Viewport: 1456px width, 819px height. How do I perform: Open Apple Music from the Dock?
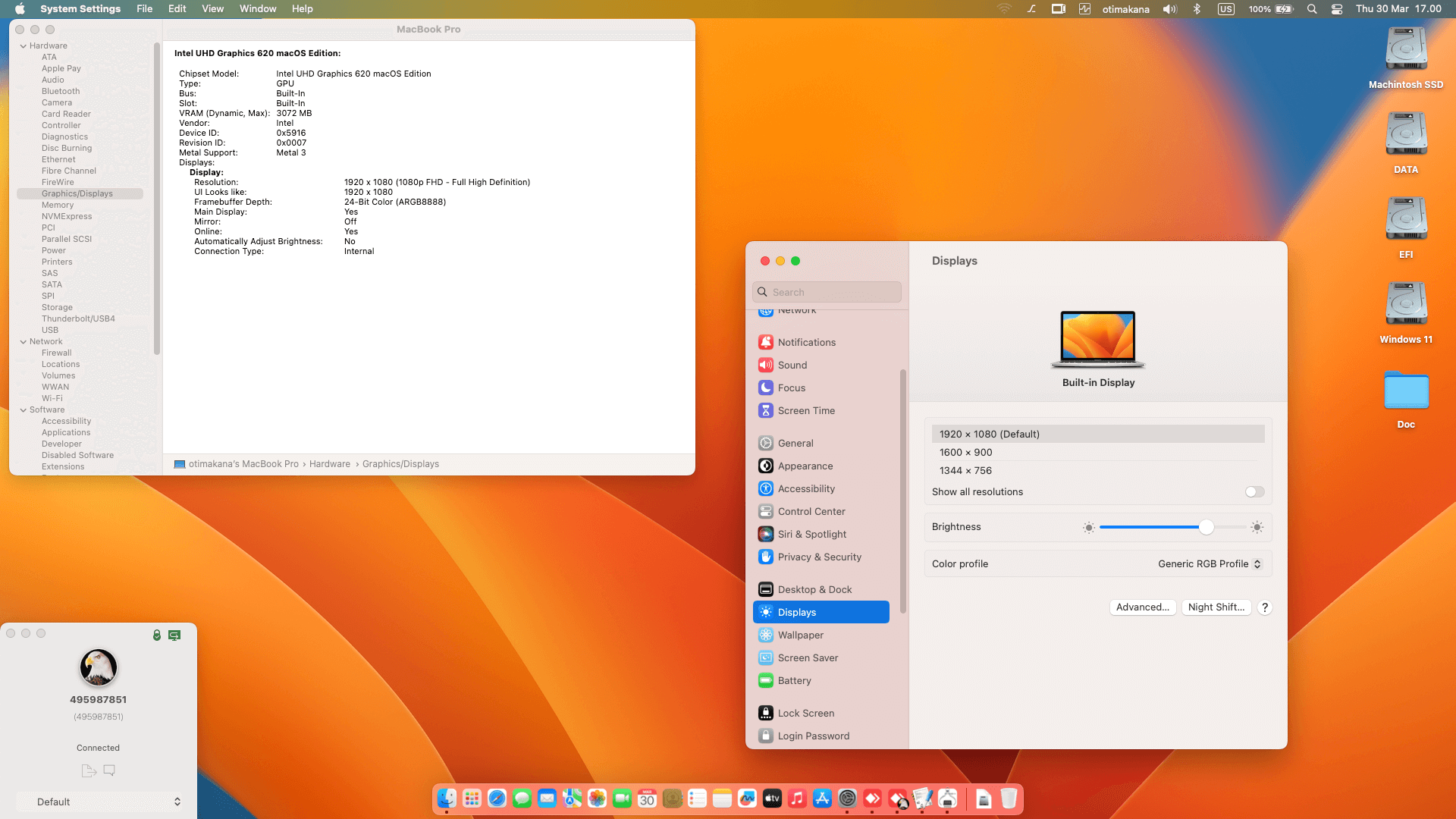(797, 799)
